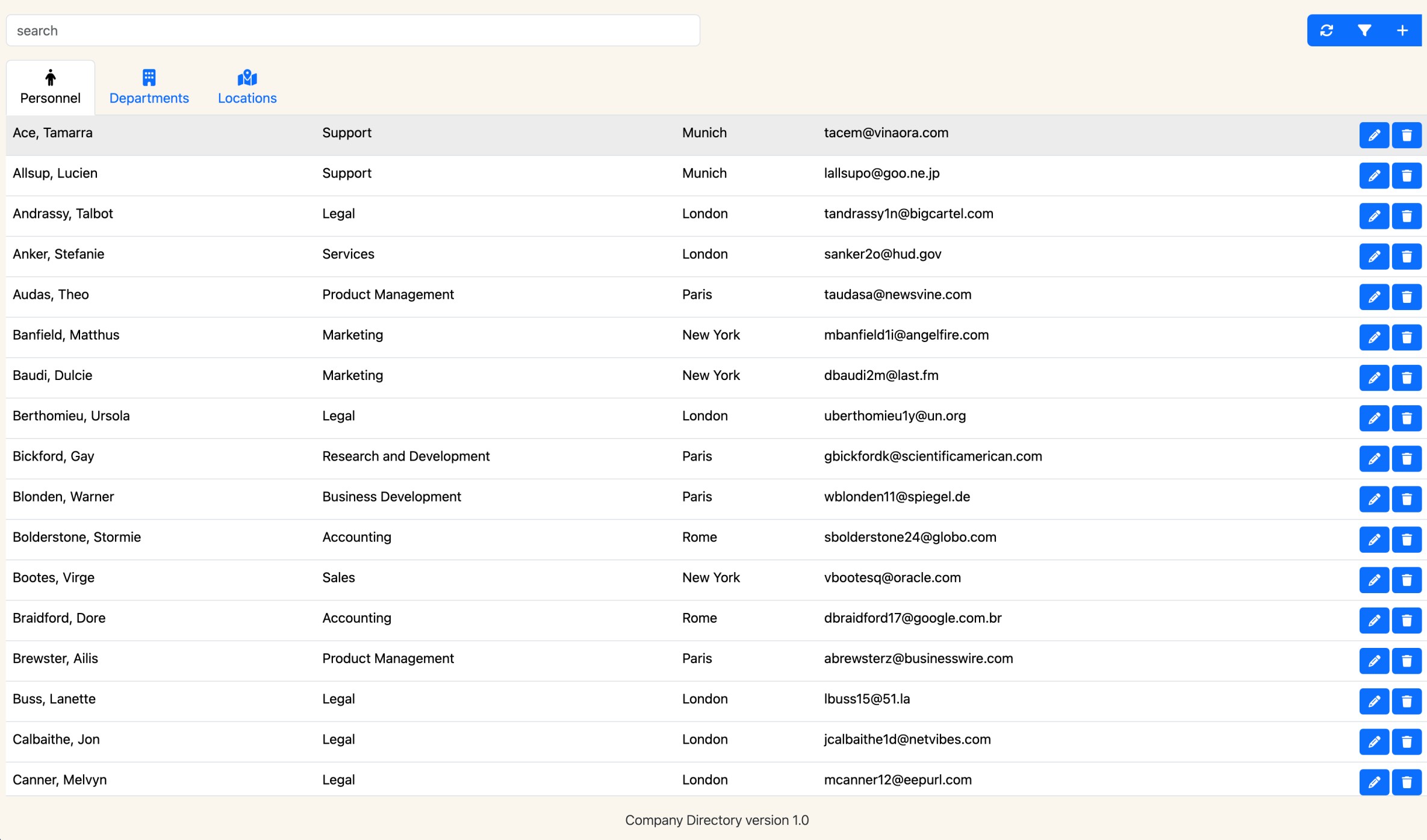1427x840 pixels.
Task: Click into the search field
Action: (x=353, y=30)
